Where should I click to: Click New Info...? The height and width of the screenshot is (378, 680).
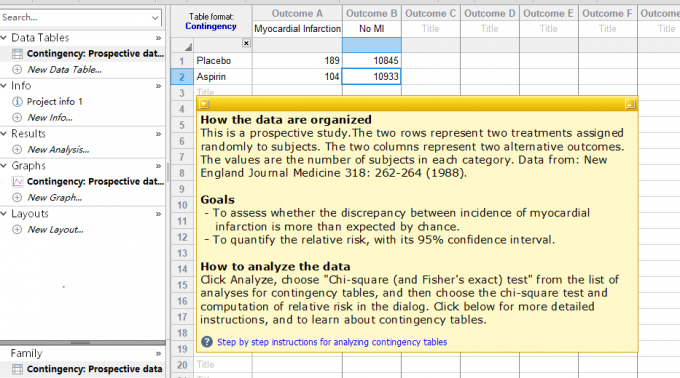click(x=50, y=117)
